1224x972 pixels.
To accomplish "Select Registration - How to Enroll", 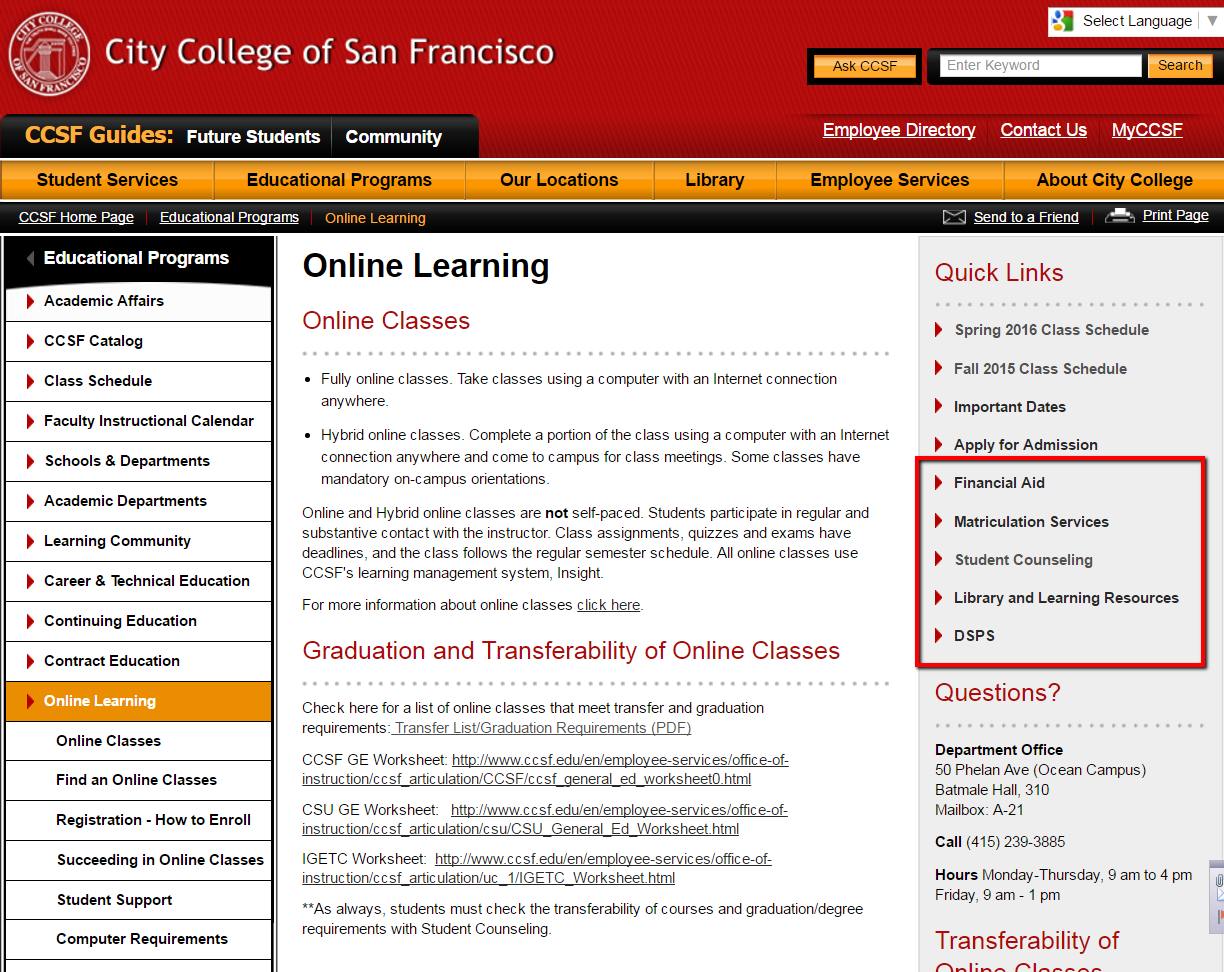I will 153,820.
